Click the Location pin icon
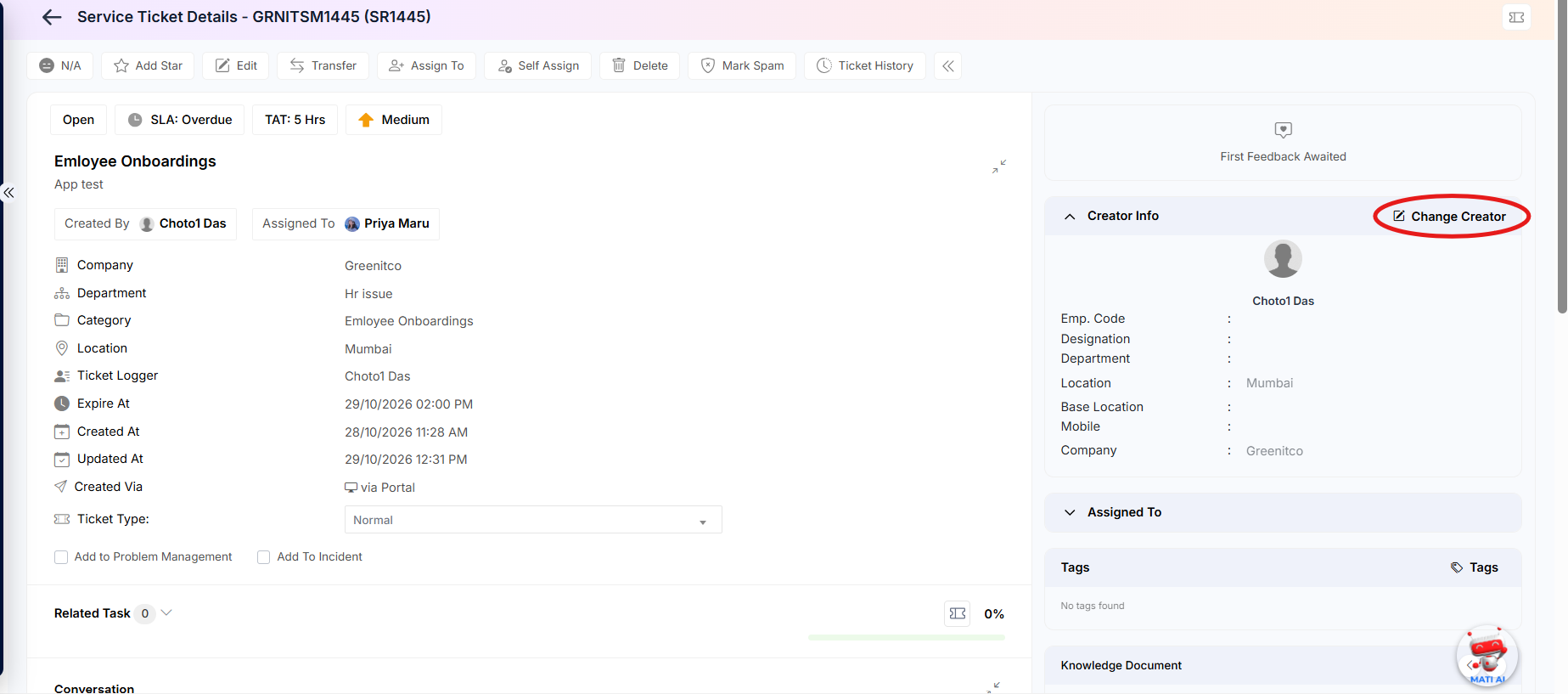This screenshot has height=694, width=1568. coord(62,348)
